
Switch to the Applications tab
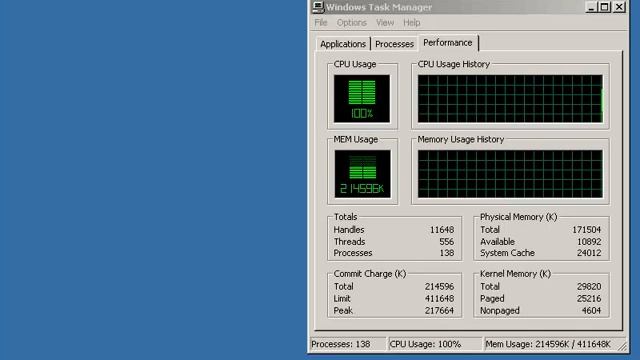coord(343,44)
